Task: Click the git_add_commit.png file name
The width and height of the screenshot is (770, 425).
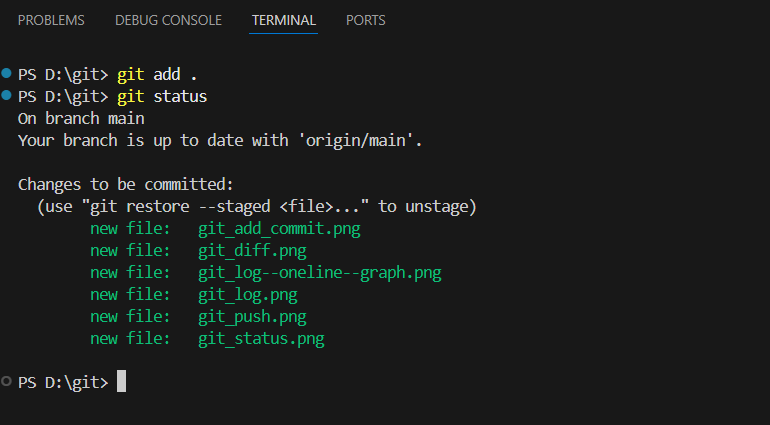Action: coord(279,228)
